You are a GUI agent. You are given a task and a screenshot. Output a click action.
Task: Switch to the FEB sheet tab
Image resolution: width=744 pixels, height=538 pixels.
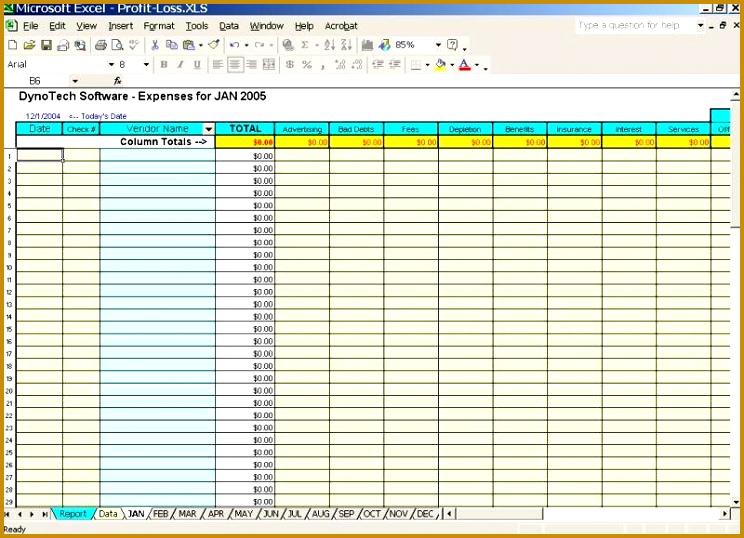click(160, 514)
